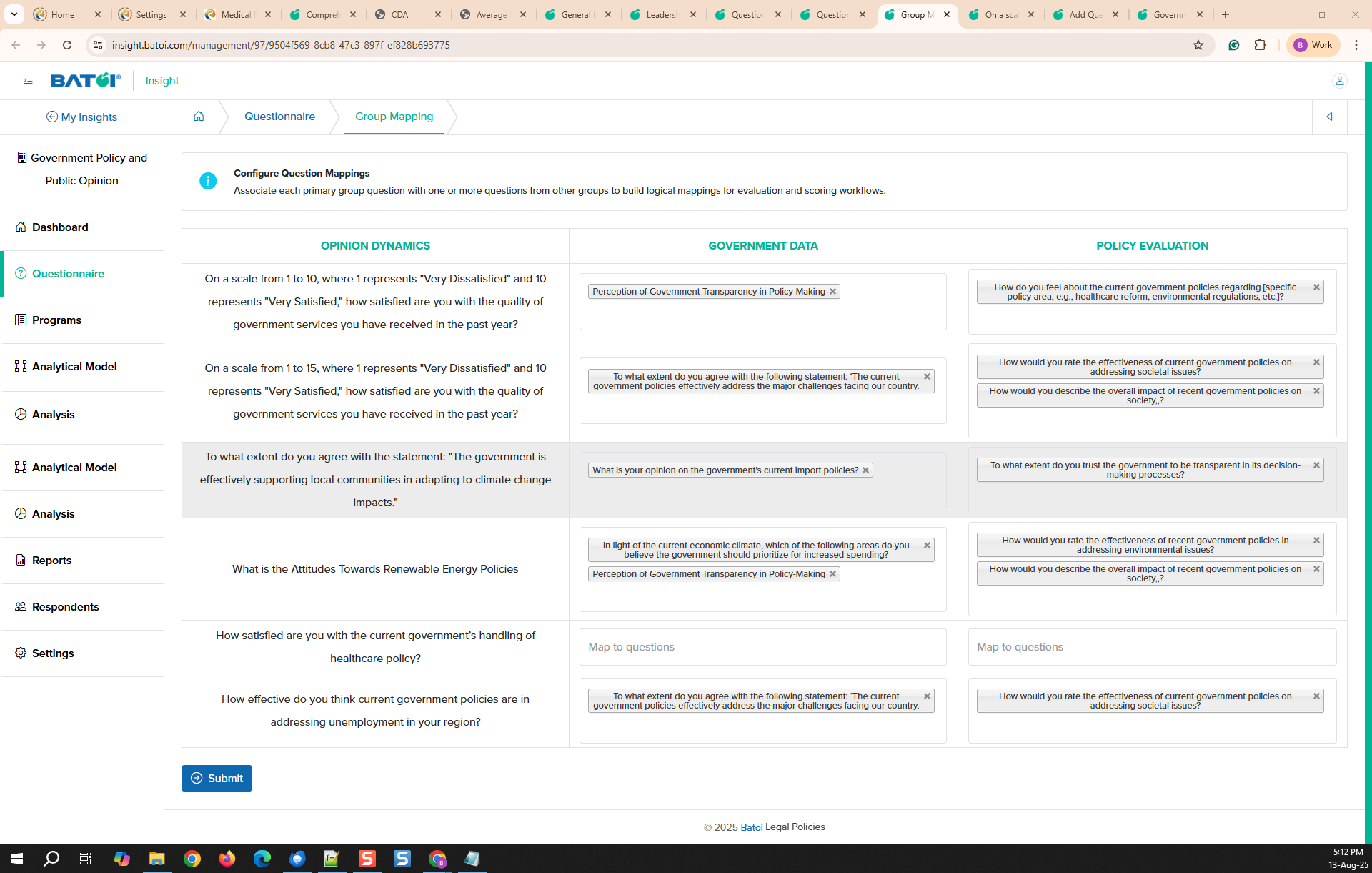Screen dimensions: 1372x873
Task: Open Windows search from taskbar
Action: click(51, 859)
